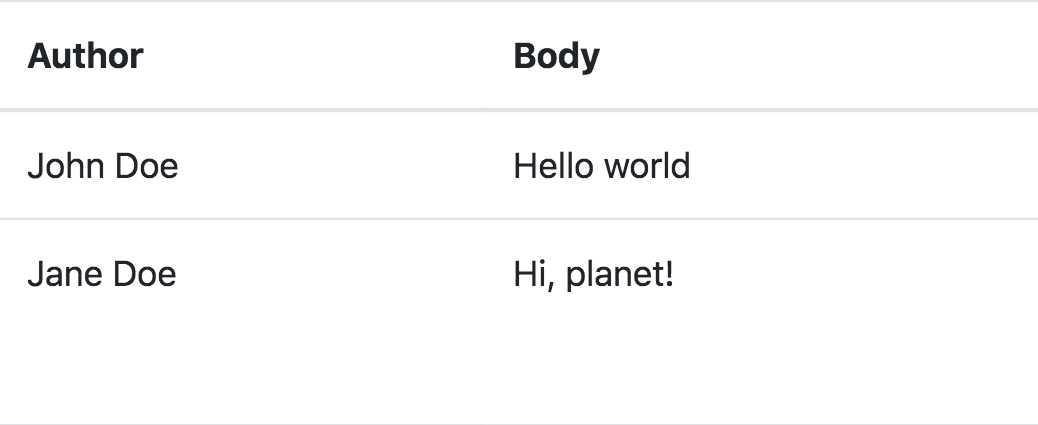The image size is (1038, 425).
Task: Click the Body column header
Action: pyautogui.click(x=556, y=56)
